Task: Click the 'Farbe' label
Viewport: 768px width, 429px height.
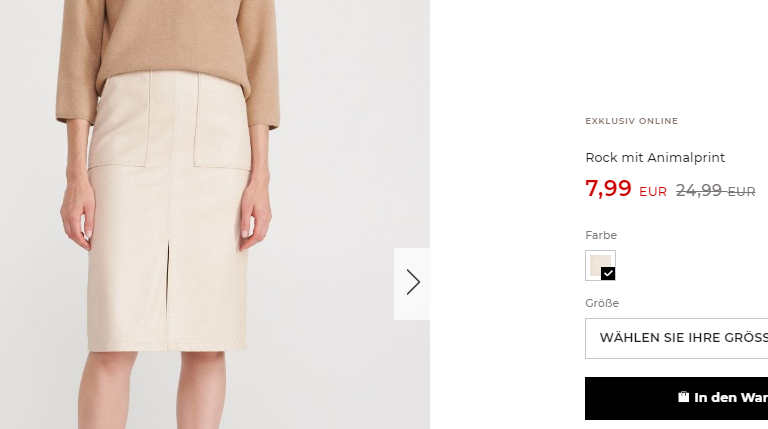Action: click(x=601, y=235)
